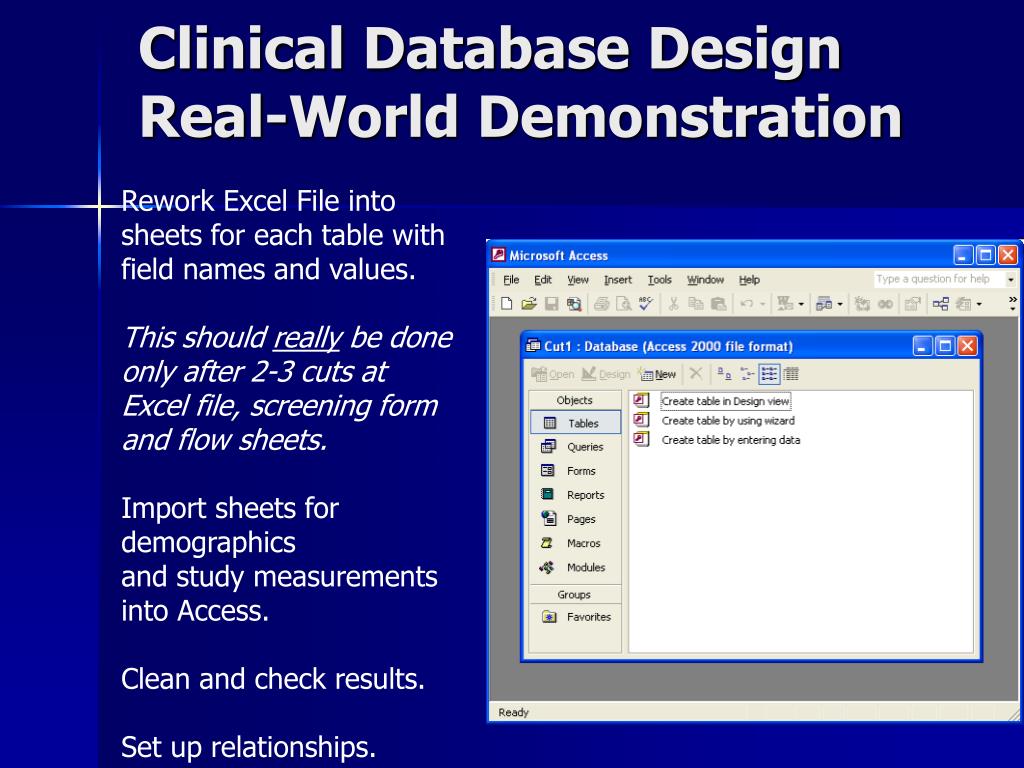Click the Delete X icon in database window

point(696,374)
